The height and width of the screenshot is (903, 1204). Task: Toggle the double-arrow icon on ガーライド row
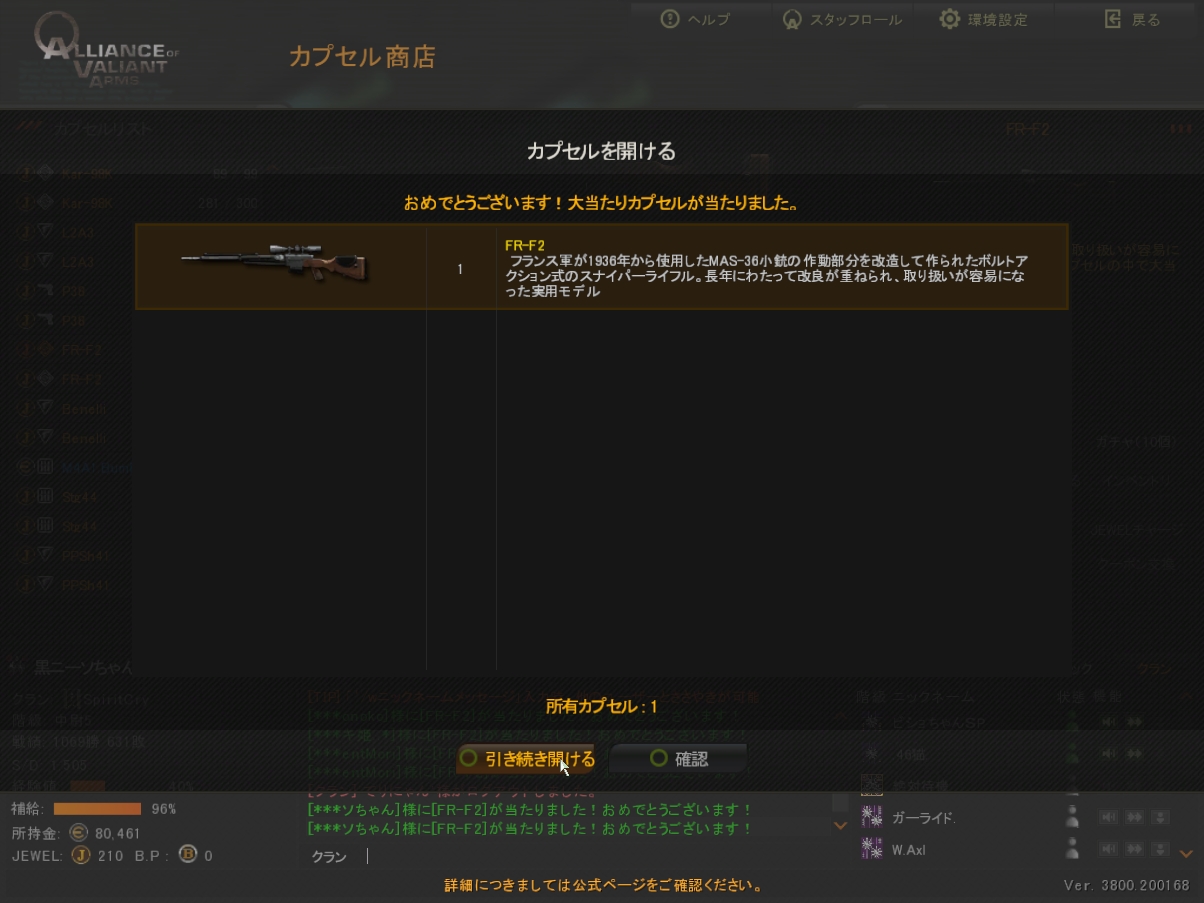pyautogui.click(x=1135, y=817)
